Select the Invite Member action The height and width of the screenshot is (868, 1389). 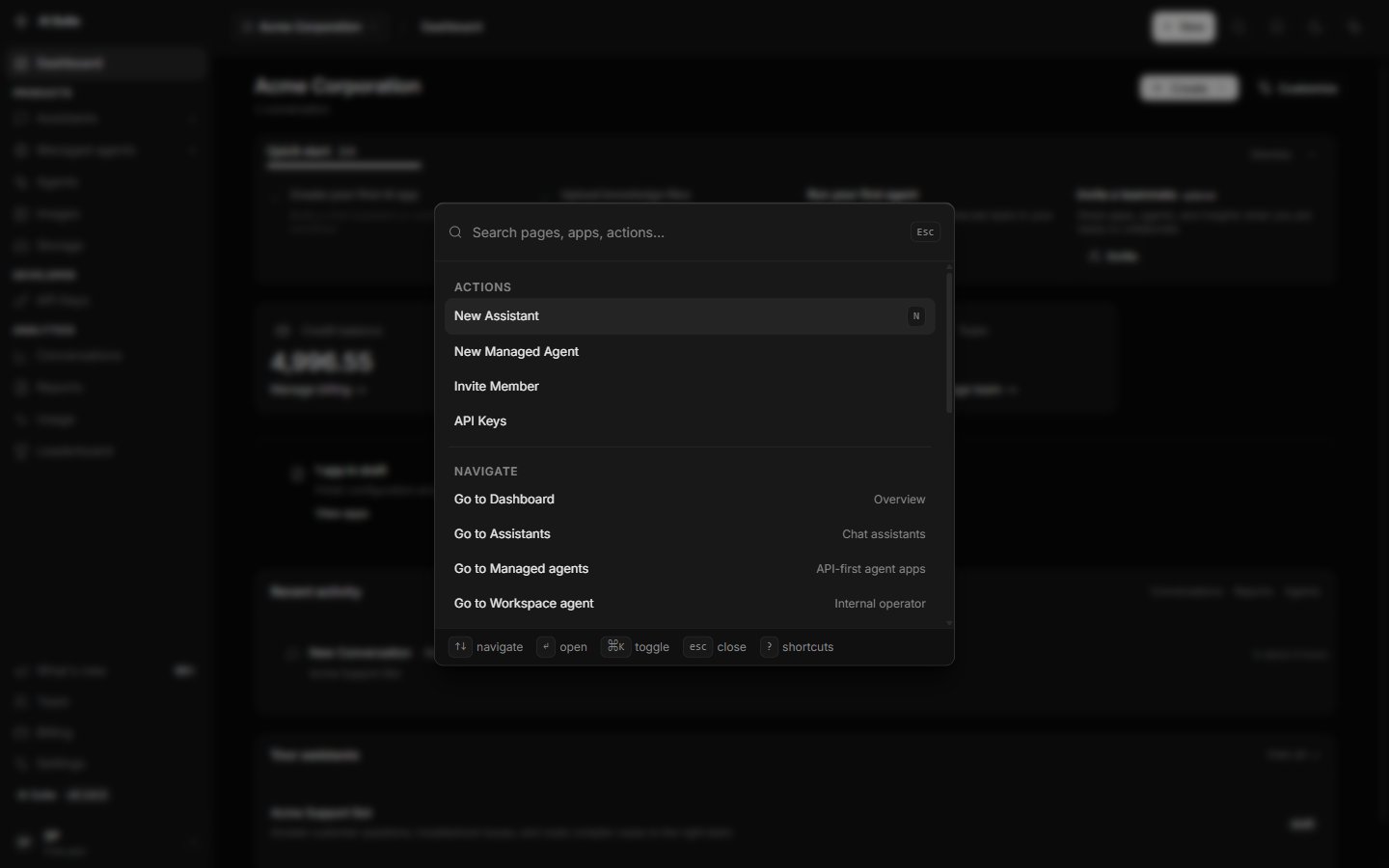click(690, 387)
